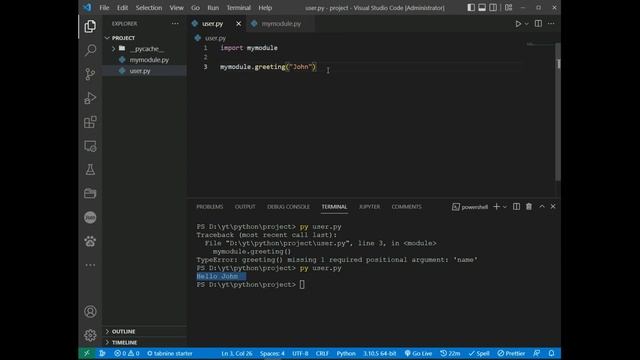This screenshot has height=360, width=640.
Task: Change end of line sequence CRLF
Action: click(322, 353)
